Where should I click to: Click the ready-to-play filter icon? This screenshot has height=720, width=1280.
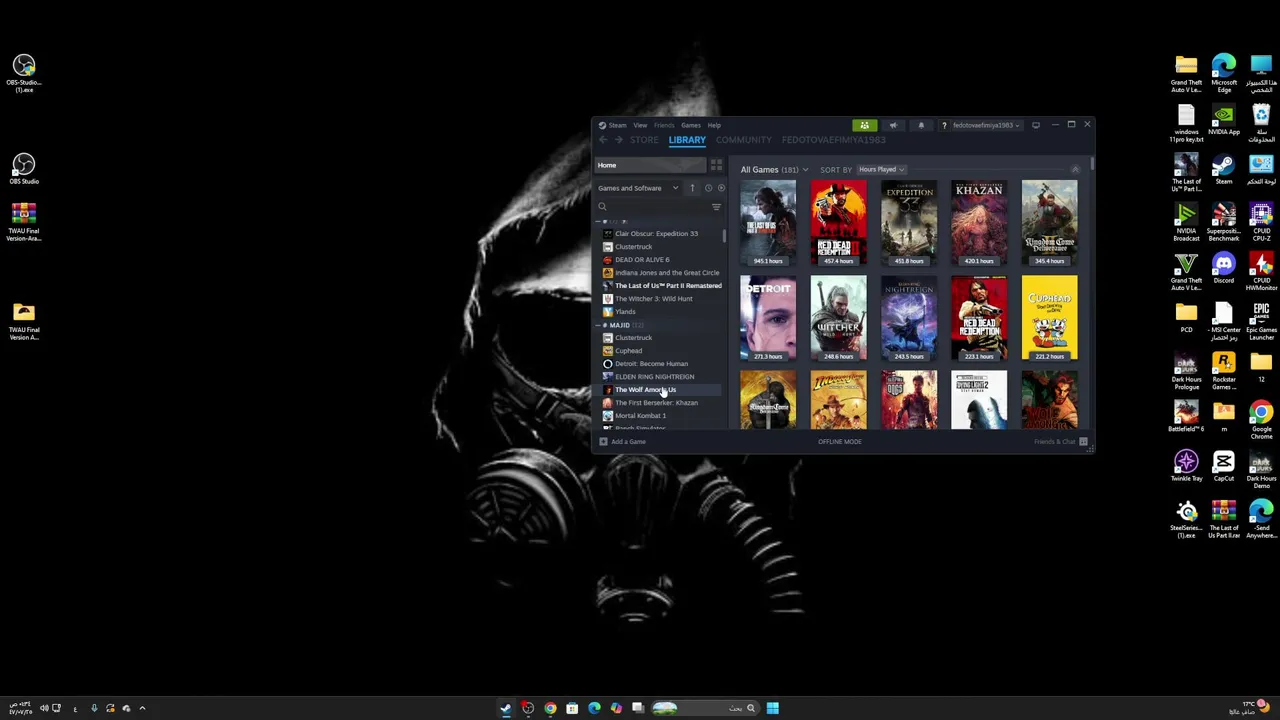(721, 188)
